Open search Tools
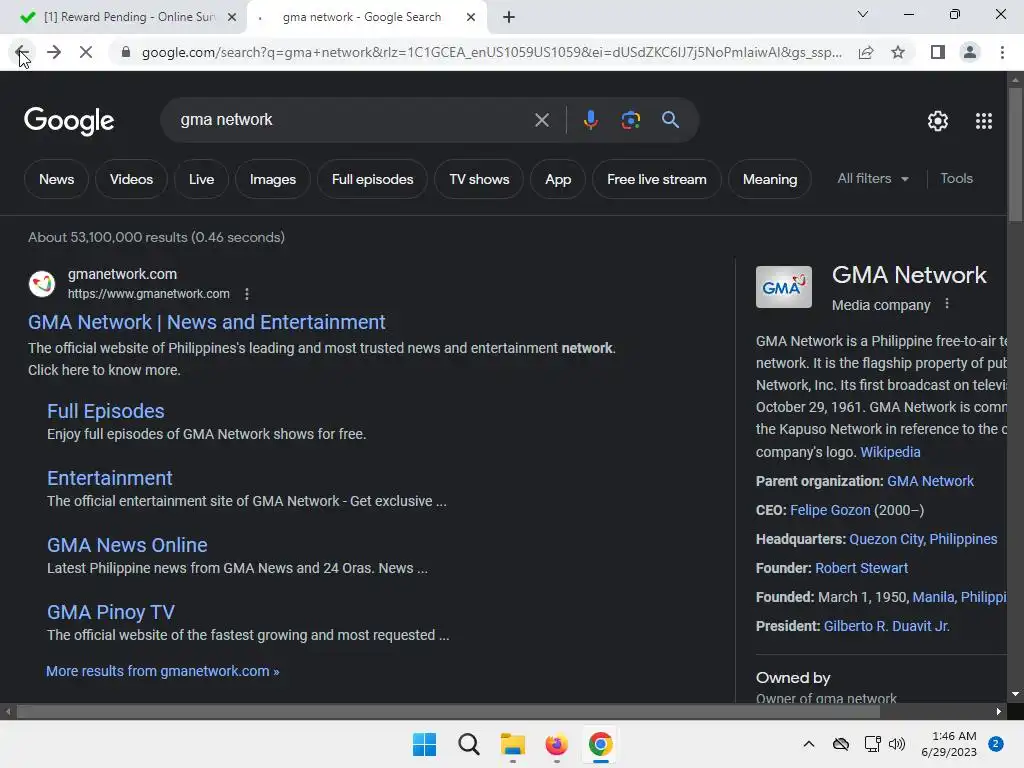The height and width of the screenshot is (768, 1024). (x=957, y=178)
